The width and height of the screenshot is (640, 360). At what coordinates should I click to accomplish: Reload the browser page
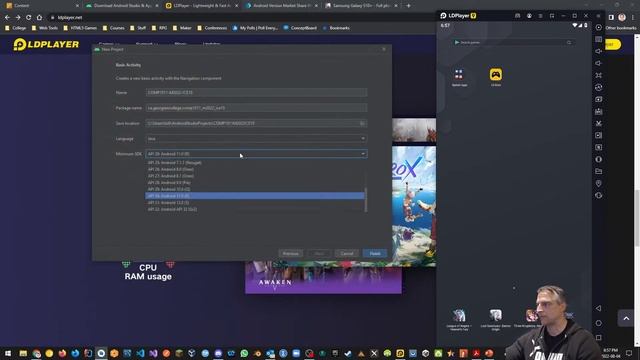pos(29,18)
